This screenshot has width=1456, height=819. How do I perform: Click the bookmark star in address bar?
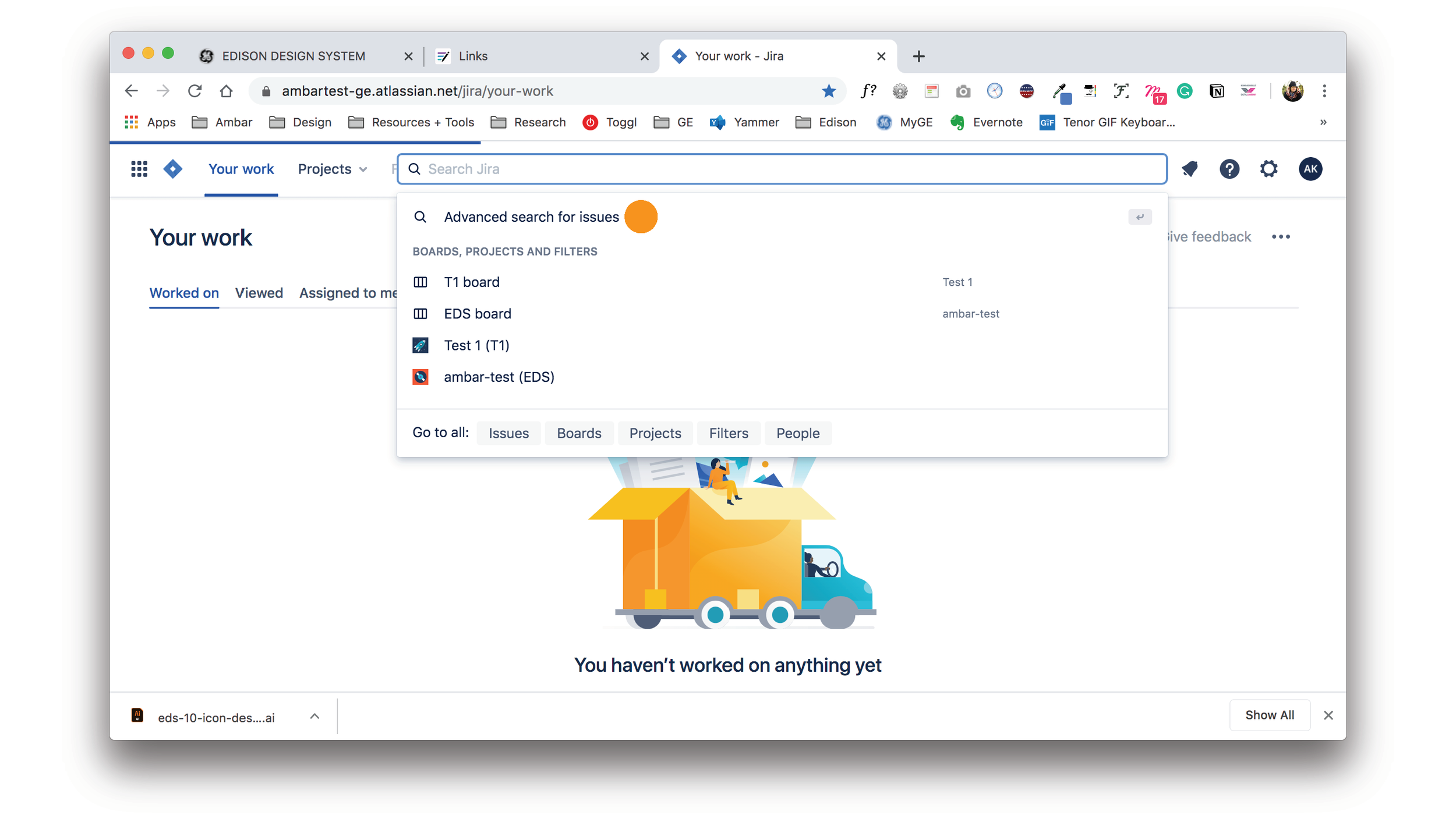click(x=828, y=91)
